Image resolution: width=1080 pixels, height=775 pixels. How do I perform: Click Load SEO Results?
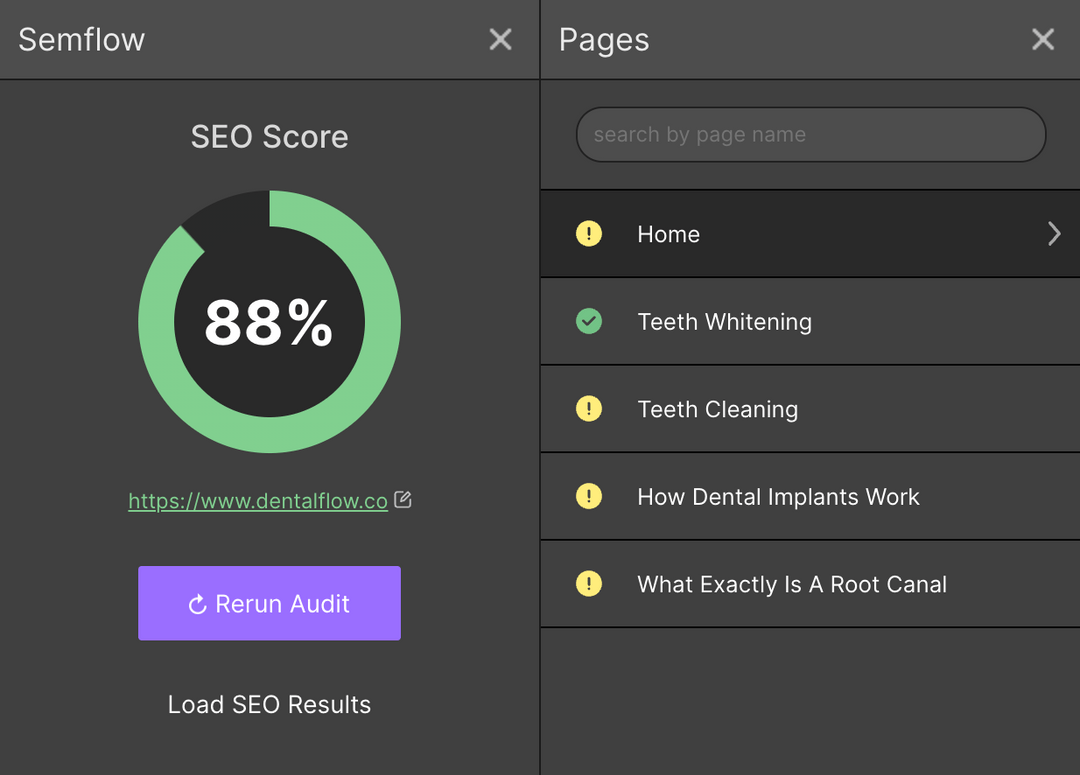(x=269, y=704)
